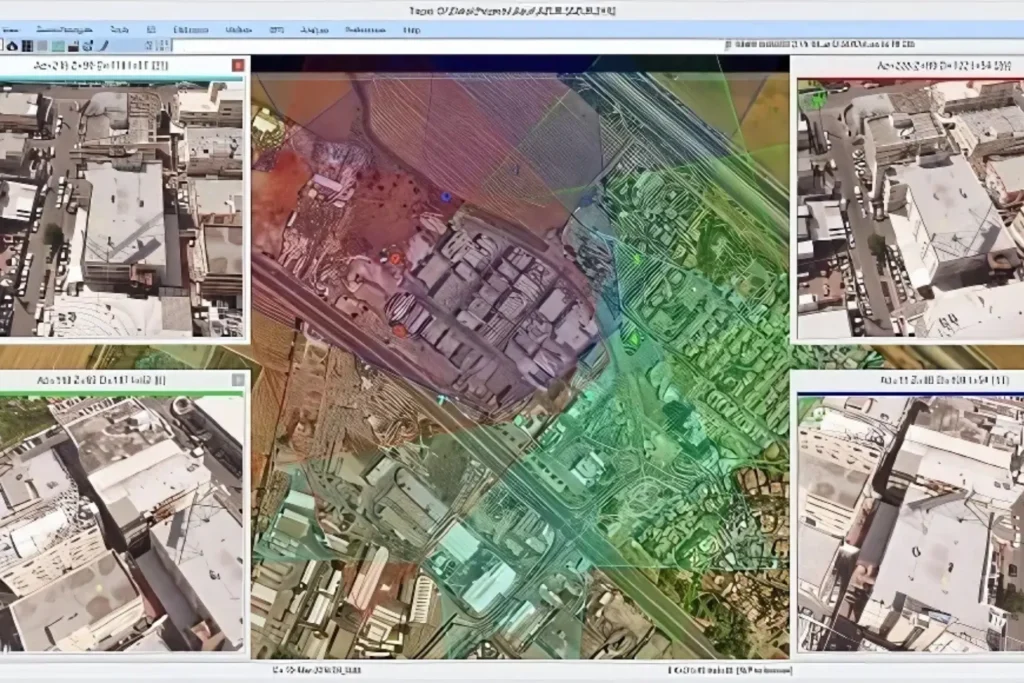The width and height of the screenshot is (1024, 683).
Task: Open the leftmost menu in the menu bar
Action: pos(10,30)
